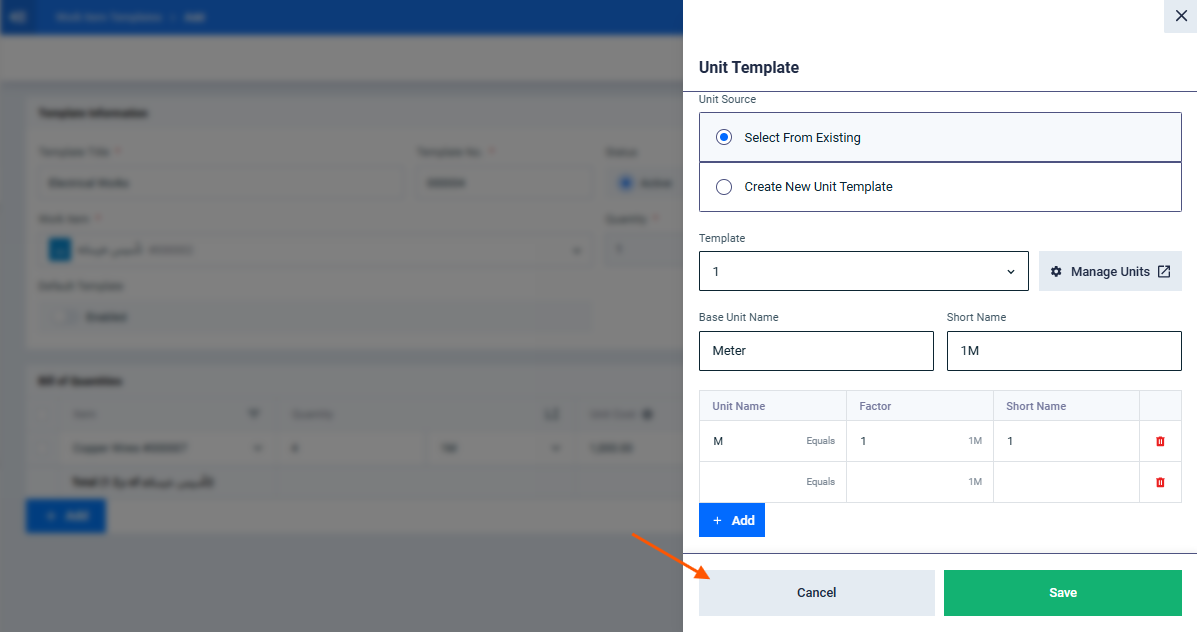
Task: Click the blurred blue Add button in background
Action: tap(66, 516)
